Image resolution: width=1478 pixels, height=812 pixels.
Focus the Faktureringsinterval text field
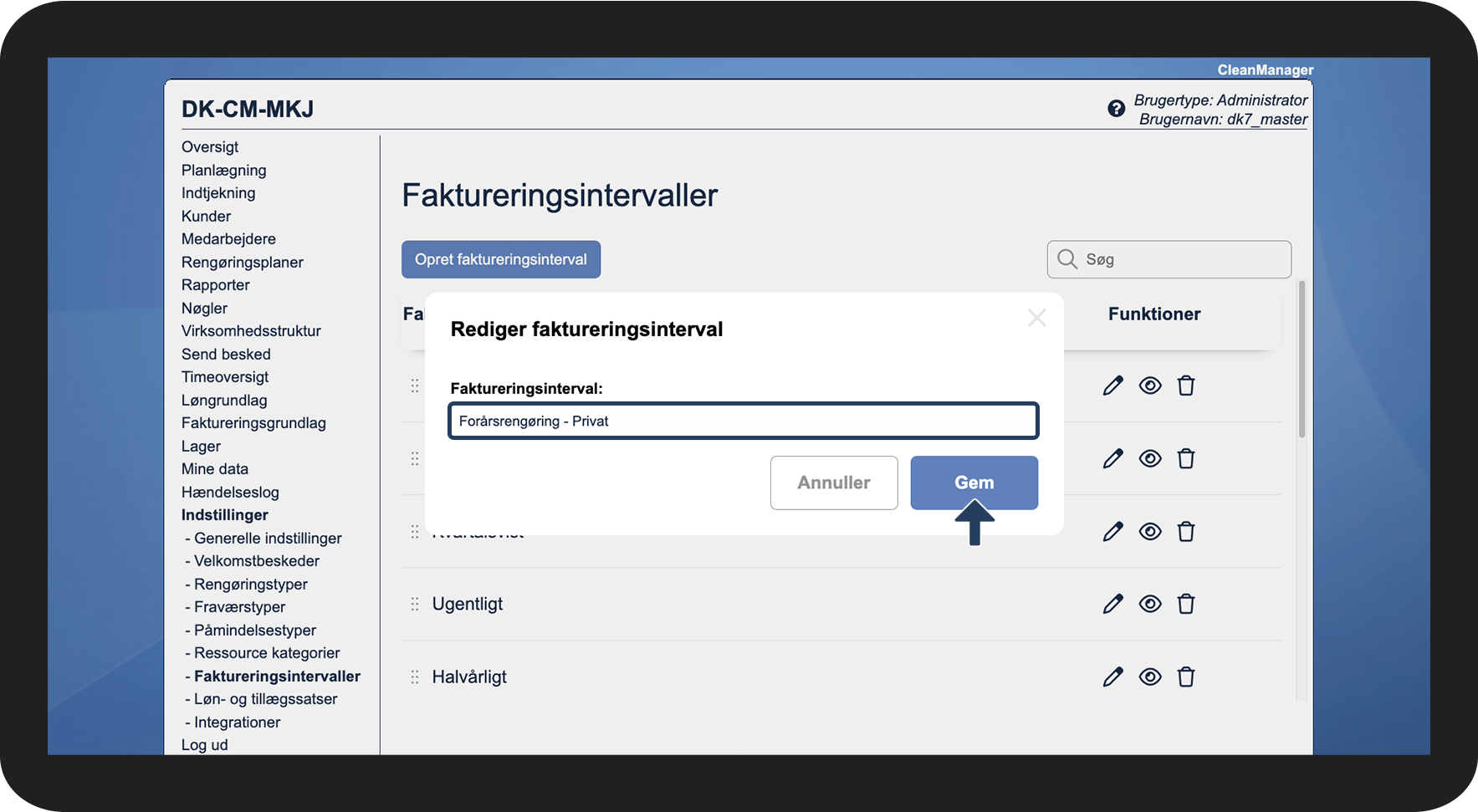click(744, 421)
